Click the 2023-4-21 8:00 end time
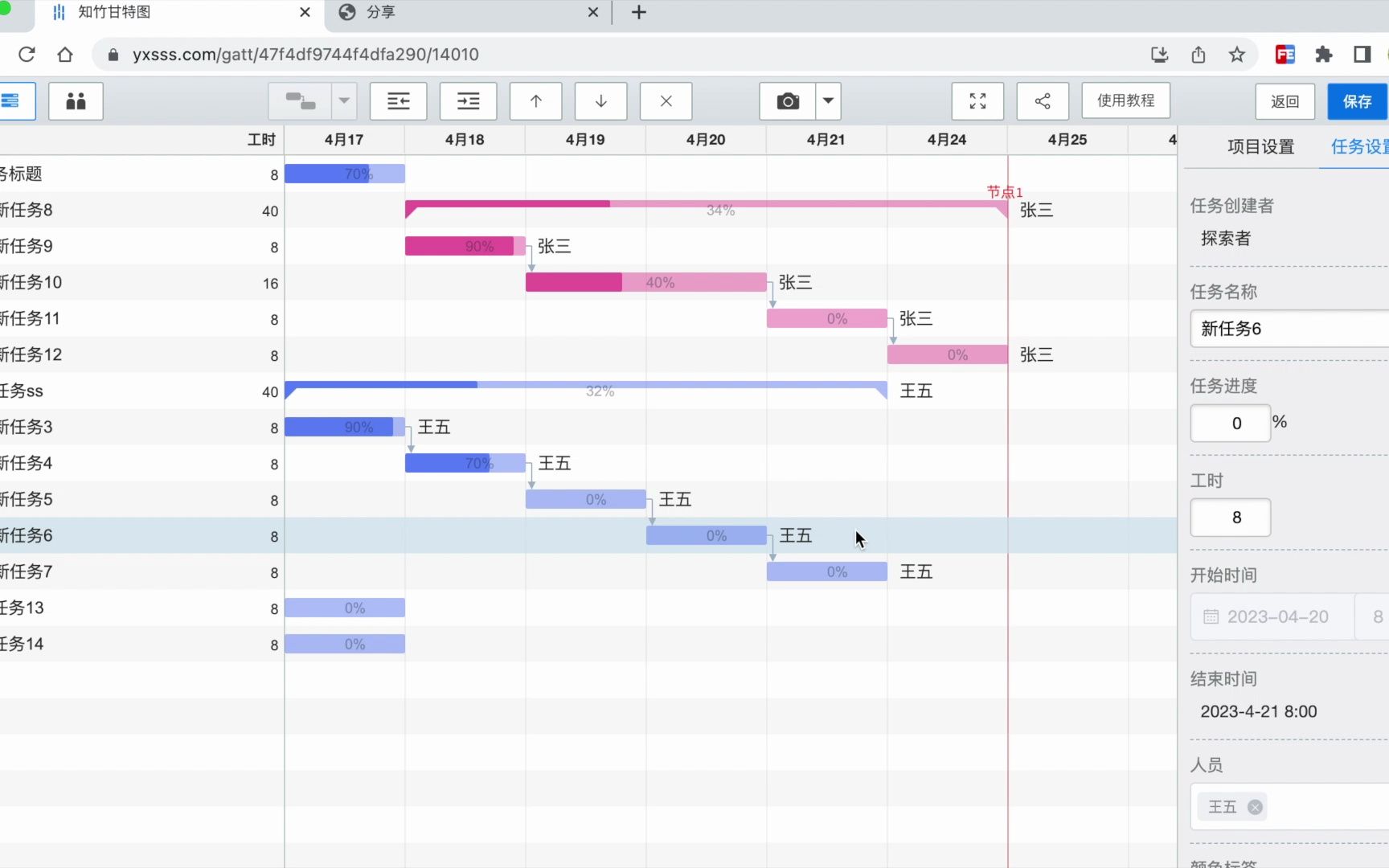This screenshot has width=1389, height=868. (1259, 711)
